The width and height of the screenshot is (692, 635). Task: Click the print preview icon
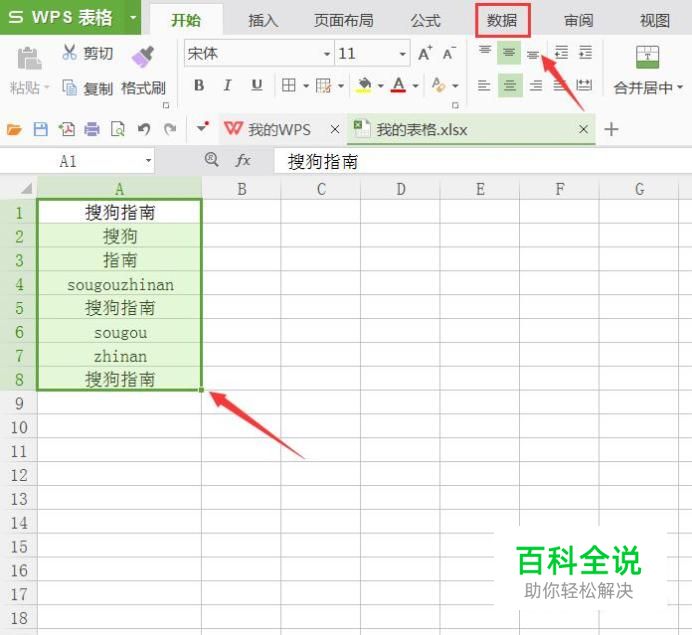coord(117,129)
